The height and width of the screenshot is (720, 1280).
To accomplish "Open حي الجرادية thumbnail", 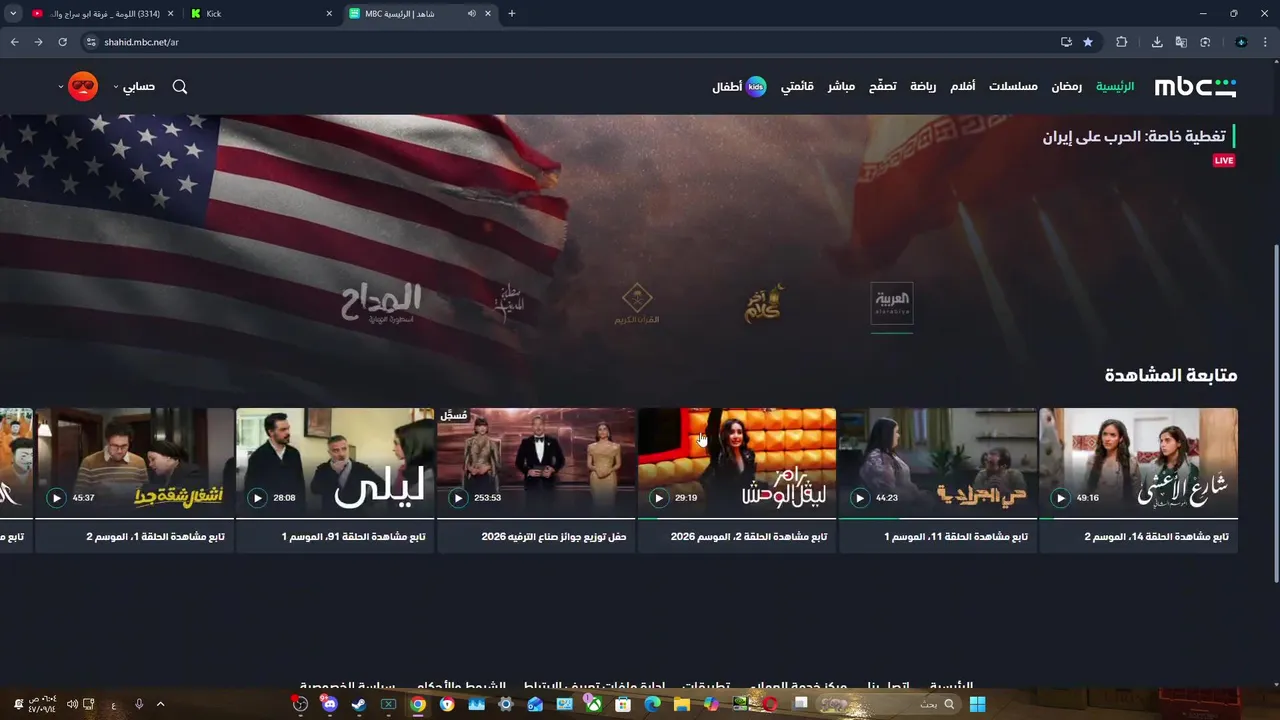I will tap(937, 462).
